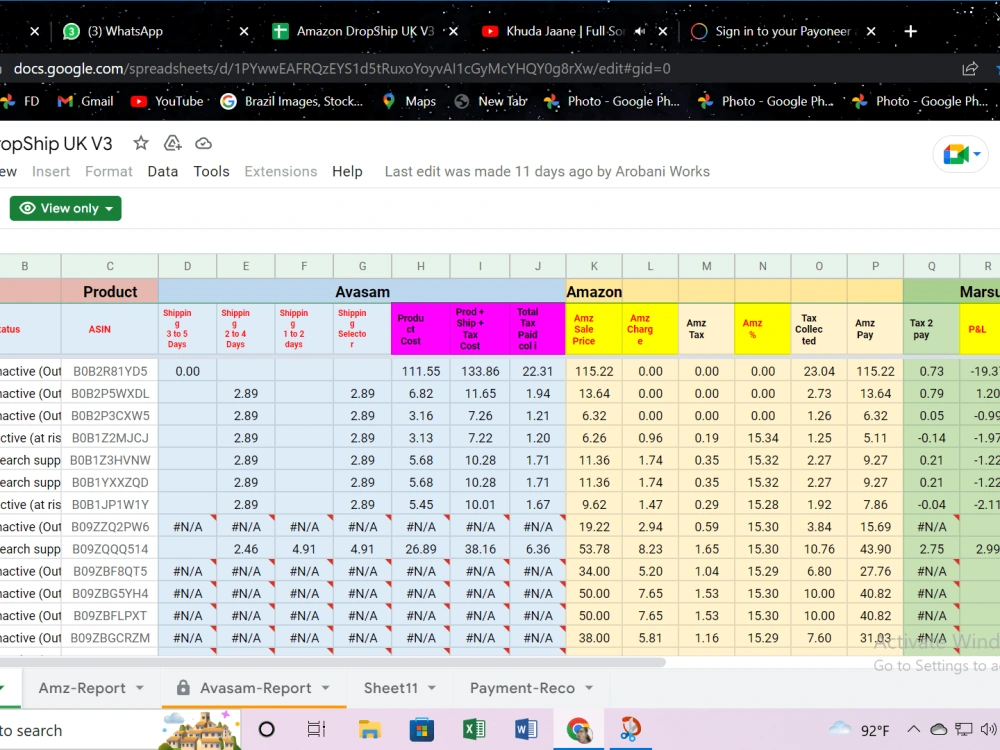Screen dimensions: 1000x750
Task: Open the New Tab bookmark
Action: pos(491,101)
